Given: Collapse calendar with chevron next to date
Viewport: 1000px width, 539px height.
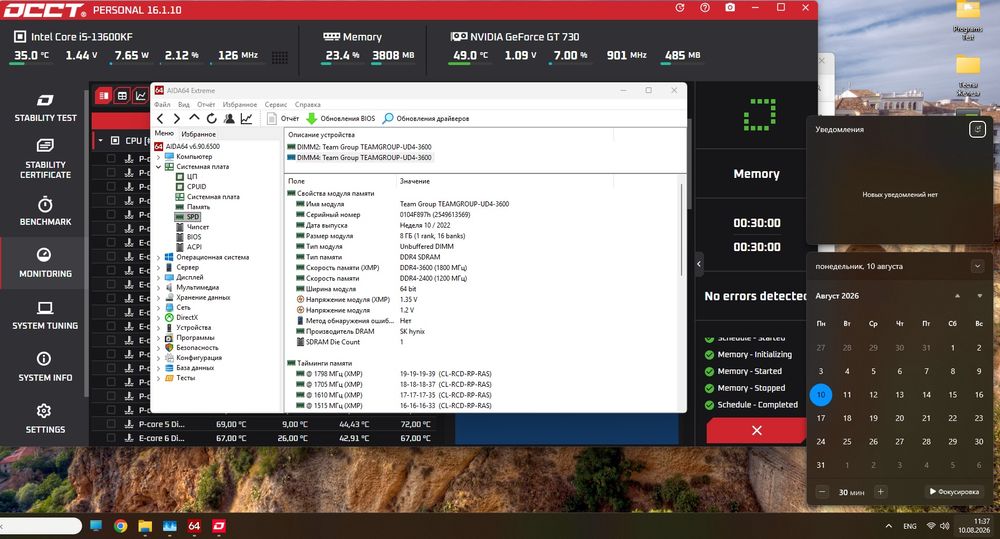Looking at the screenshot, I should coord(977,266).
